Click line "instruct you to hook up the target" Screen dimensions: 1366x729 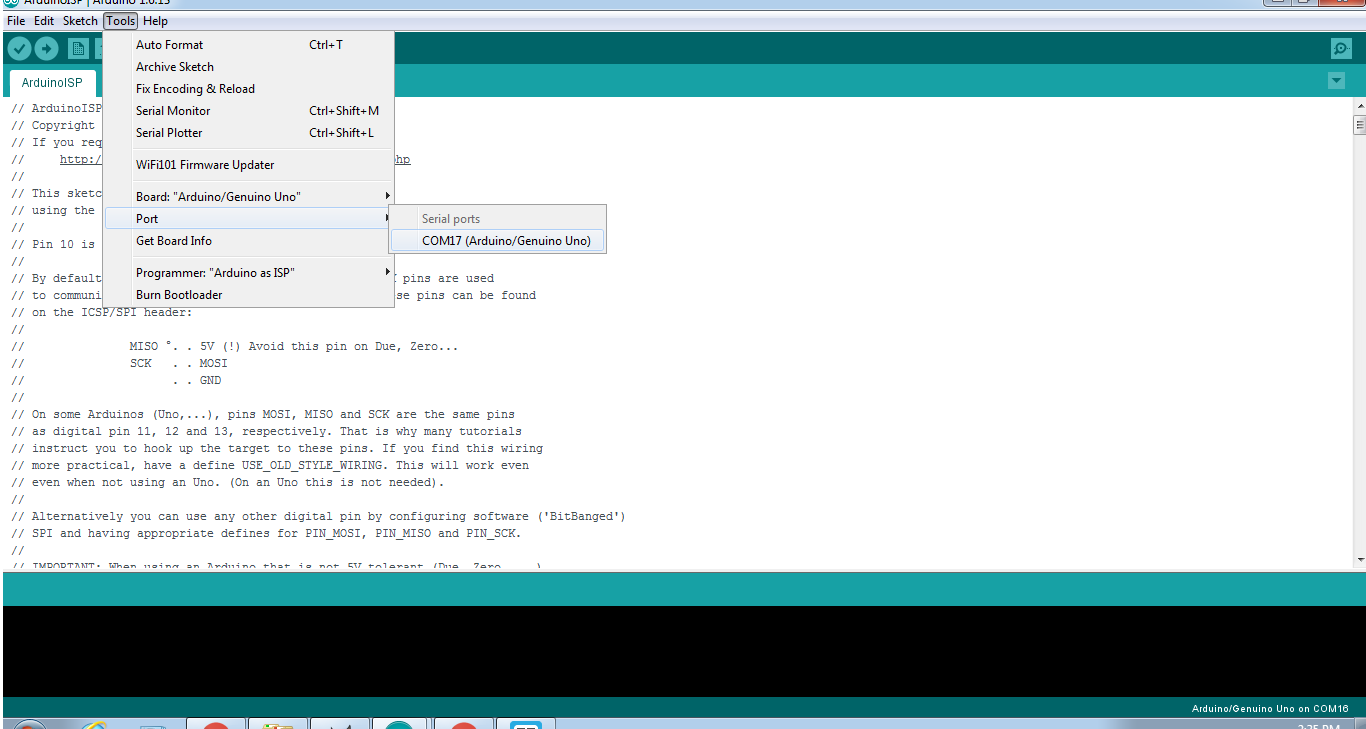[277, 449]
